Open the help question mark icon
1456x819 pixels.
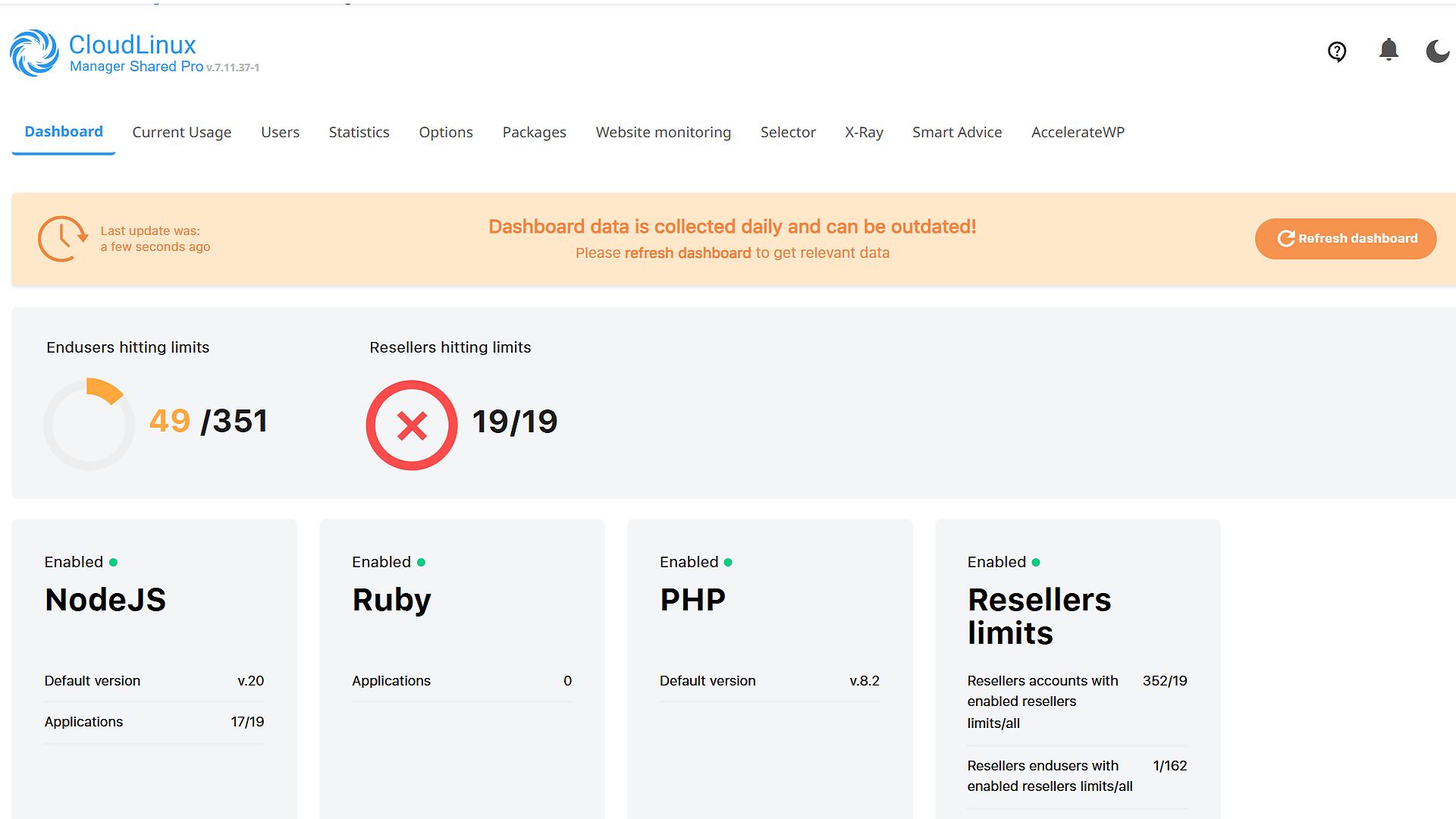[x=1337, y=52]
